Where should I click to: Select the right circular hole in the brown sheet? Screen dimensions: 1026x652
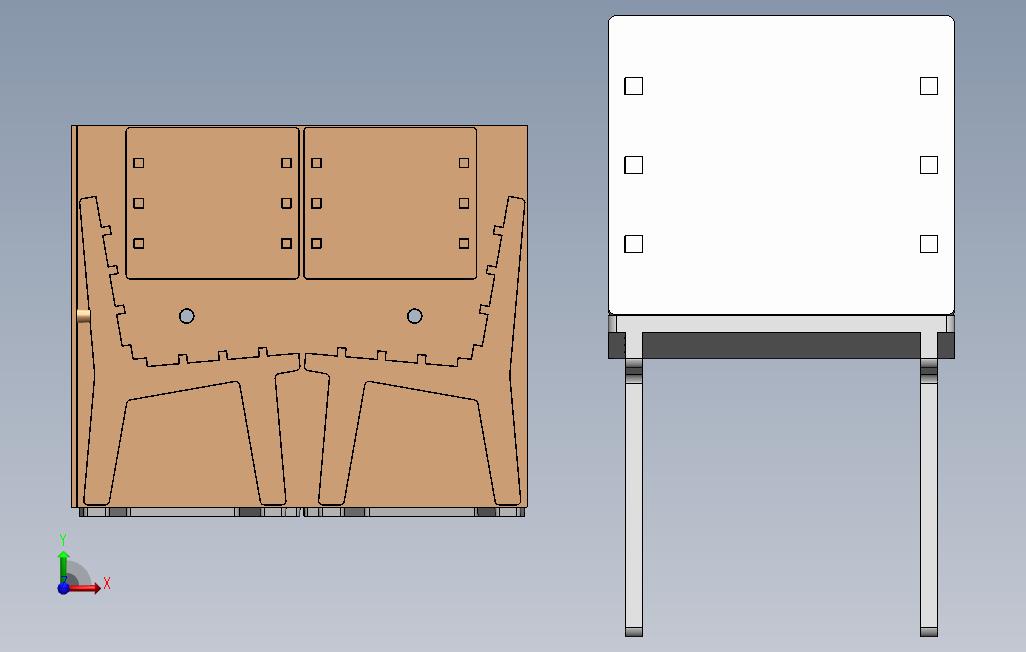click(414, 316)
